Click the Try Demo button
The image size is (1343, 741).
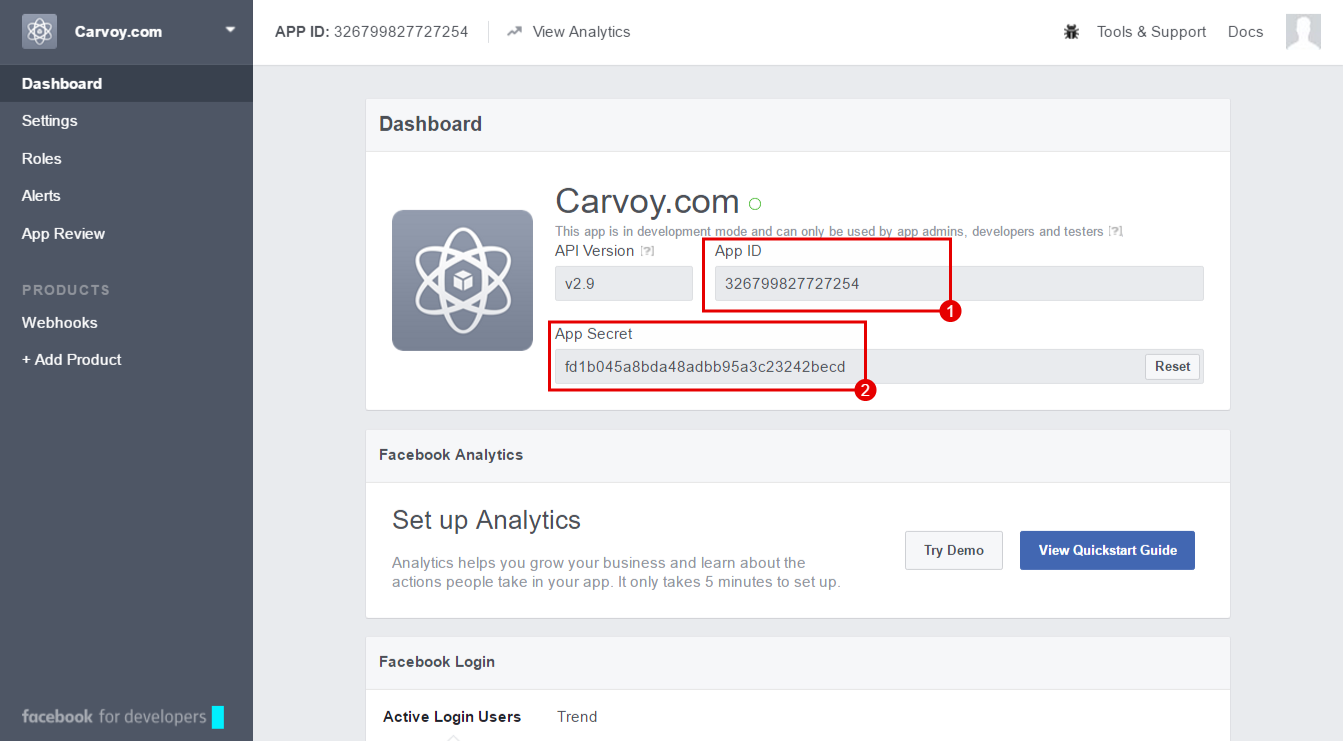pyautogui.click(x=954, y=551)
